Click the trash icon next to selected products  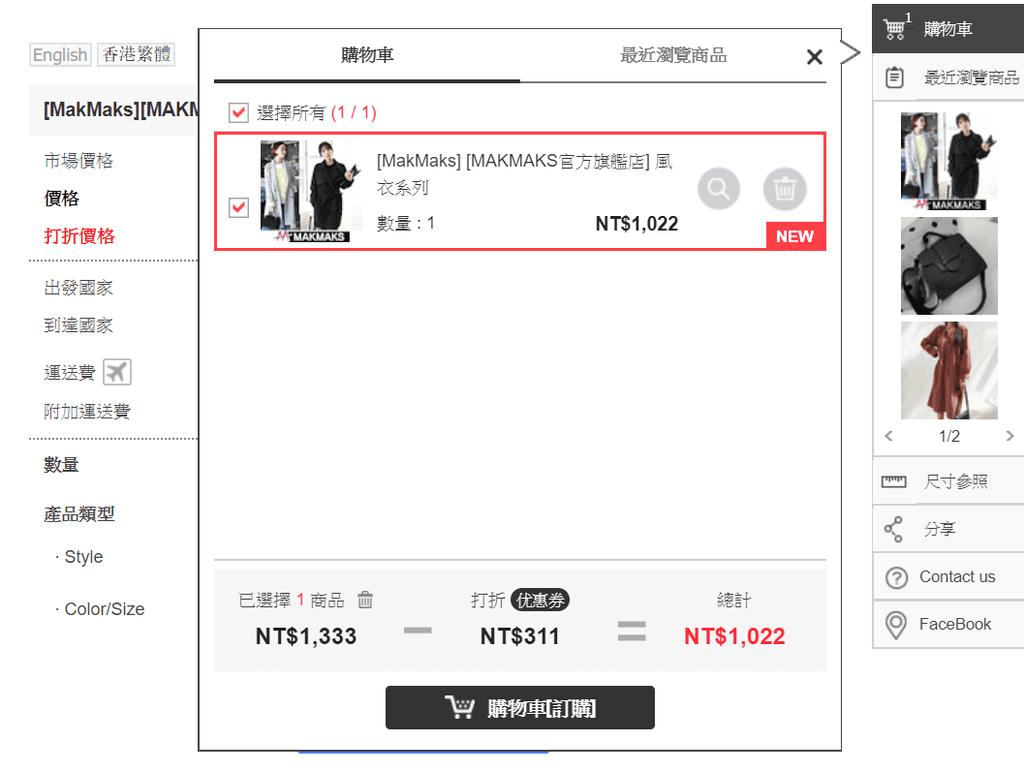[365, 600]
